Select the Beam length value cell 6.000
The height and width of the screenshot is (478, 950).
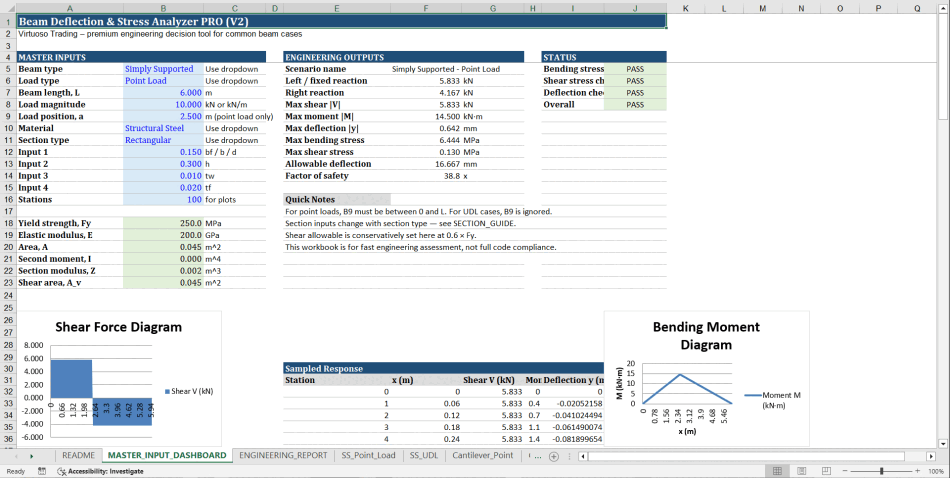coord(160,92)
